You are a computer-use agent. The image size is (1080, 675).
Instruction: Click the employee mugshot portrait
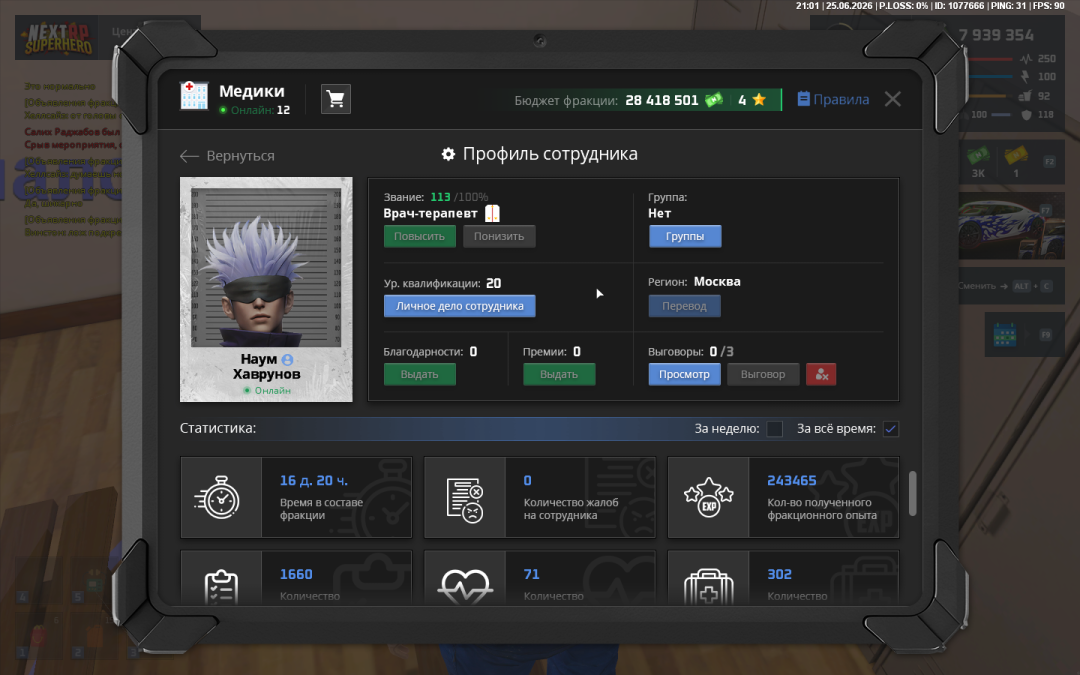tap(266, 268)
